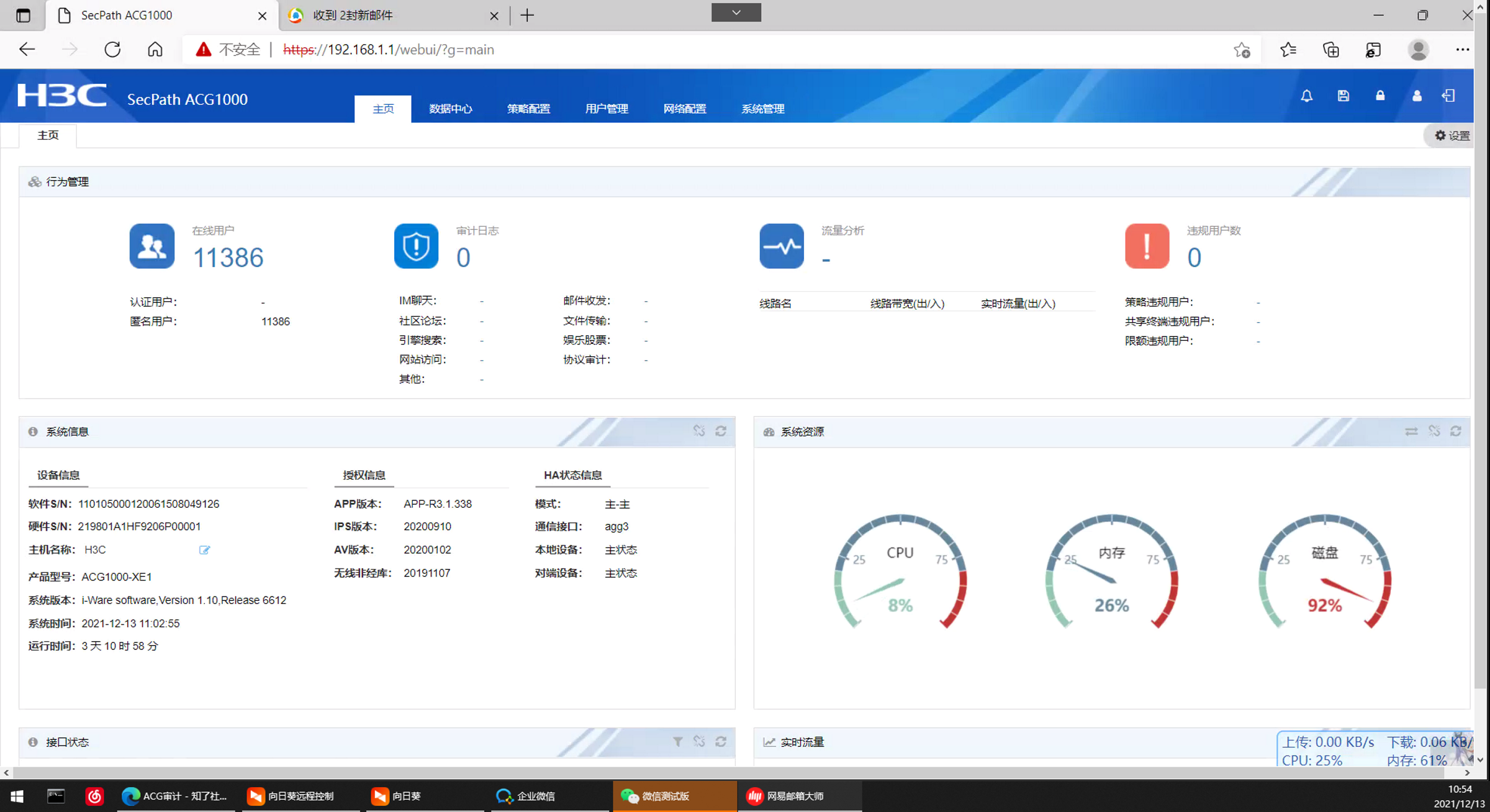Click the lock icon in header
The height and width of the screenshot is (812, 1490).
[1379, 96]
